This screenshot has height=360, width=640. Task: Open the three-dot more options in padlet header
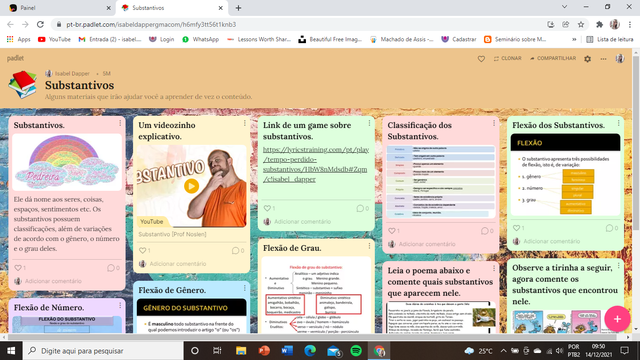click(603, 59)
